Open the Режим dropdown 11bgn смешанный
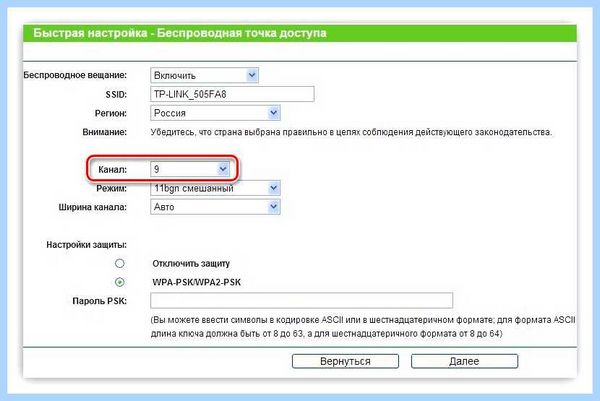Viewport: 600px width, 401px height. [x=215, y=188]
